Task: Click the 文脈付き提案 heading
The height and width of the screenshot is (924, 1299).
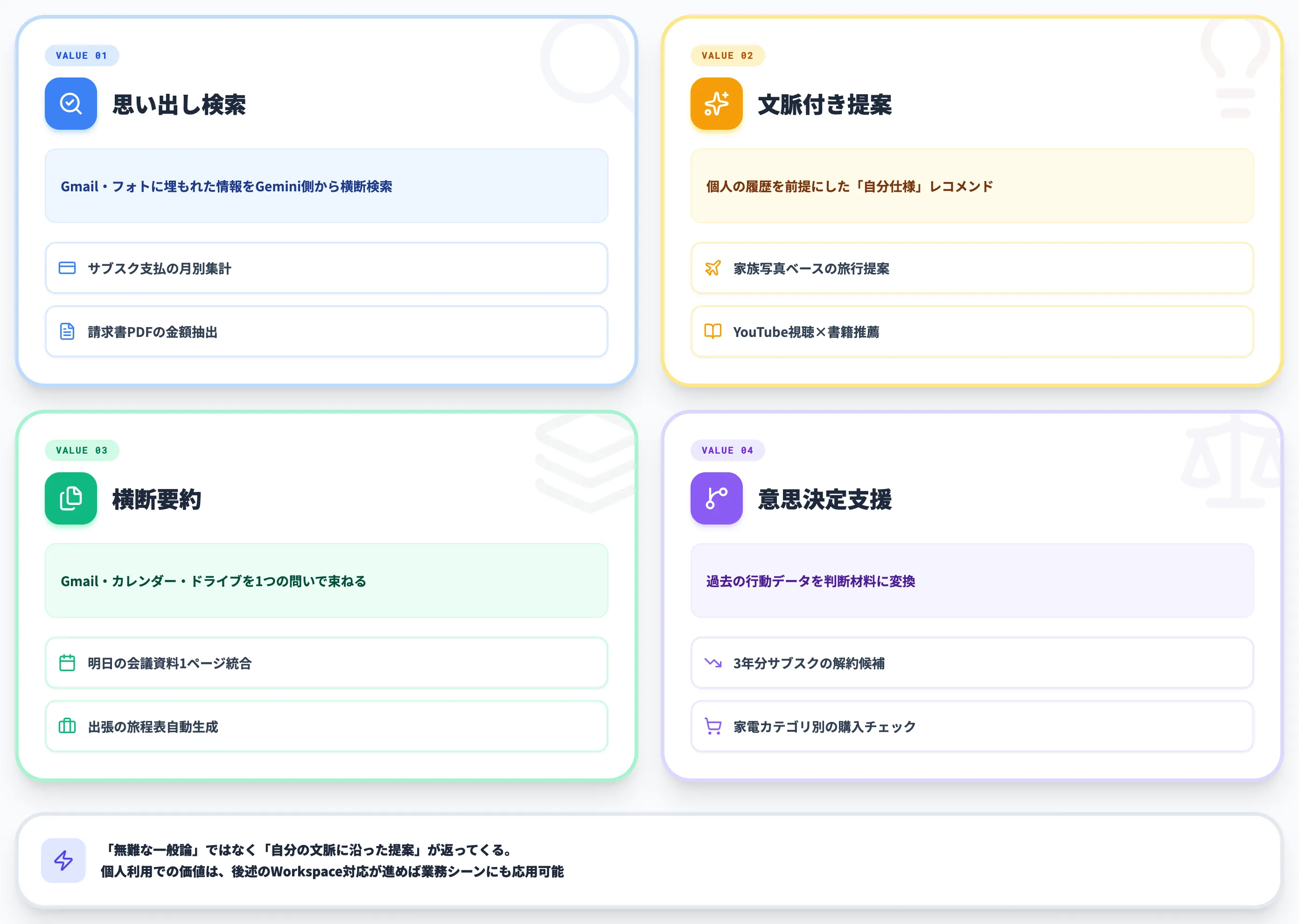Action: pyautogui.click(x=824, y=105)
